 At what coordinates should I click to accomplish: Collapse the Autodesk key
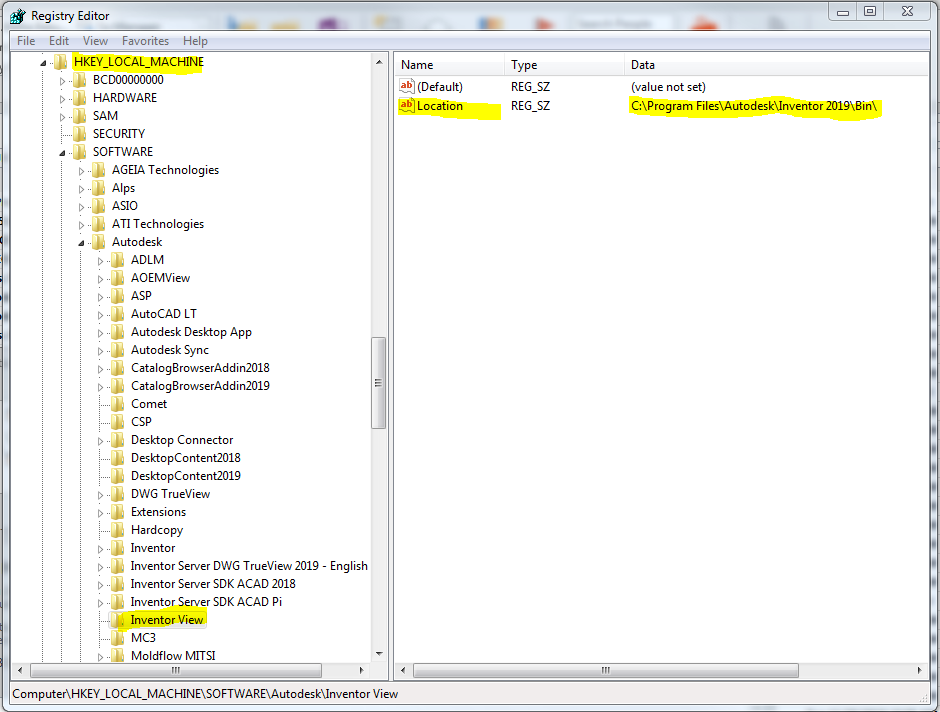click(82, 243)
